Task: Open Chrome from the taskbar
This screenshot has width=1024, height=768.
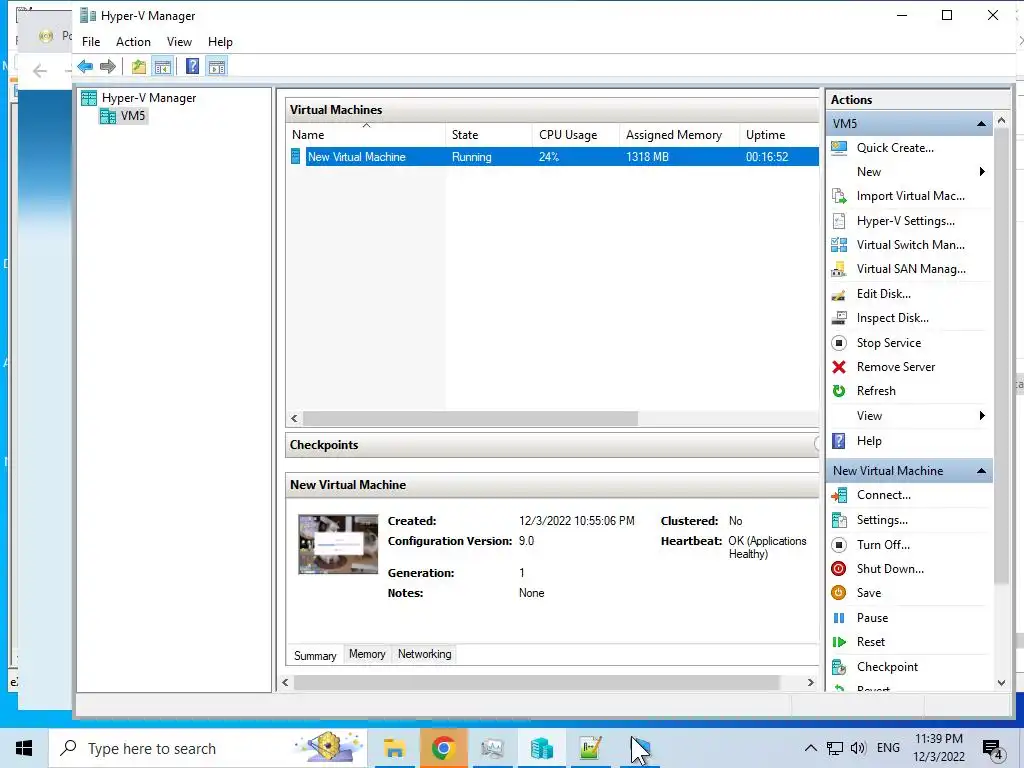Action: (x=443, y=748)
